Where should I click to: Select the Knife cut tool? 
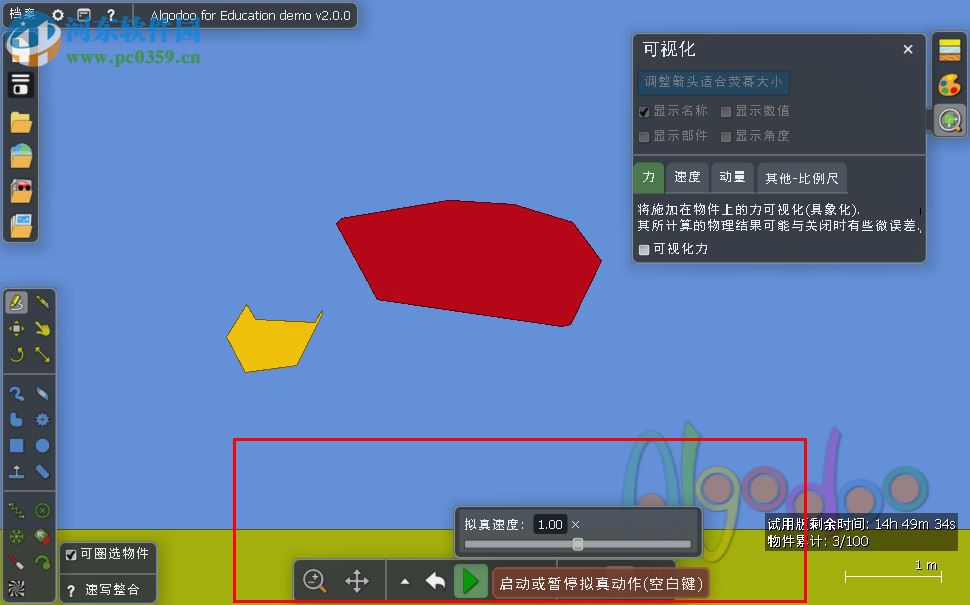click(42, 391)
